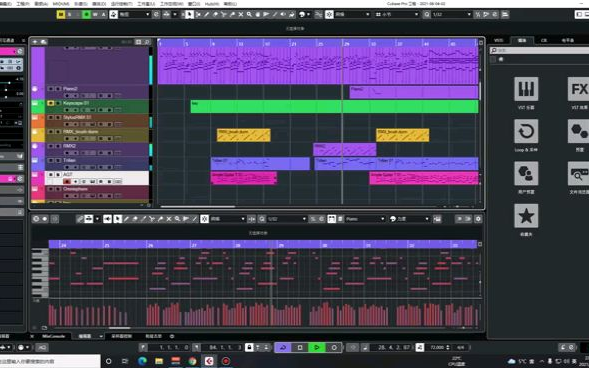Toggle the cycle loop button in transport
The width and height of the screenshot is (589, 368).
pyautogui.click(x=282, y=347)
